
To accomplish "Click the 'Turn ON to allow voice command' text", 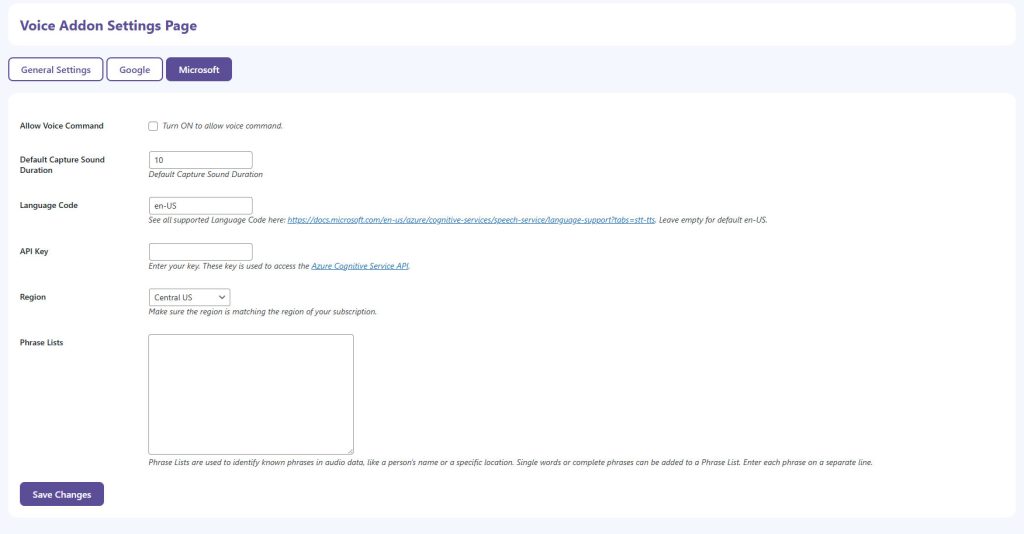I will click(222, 126).
